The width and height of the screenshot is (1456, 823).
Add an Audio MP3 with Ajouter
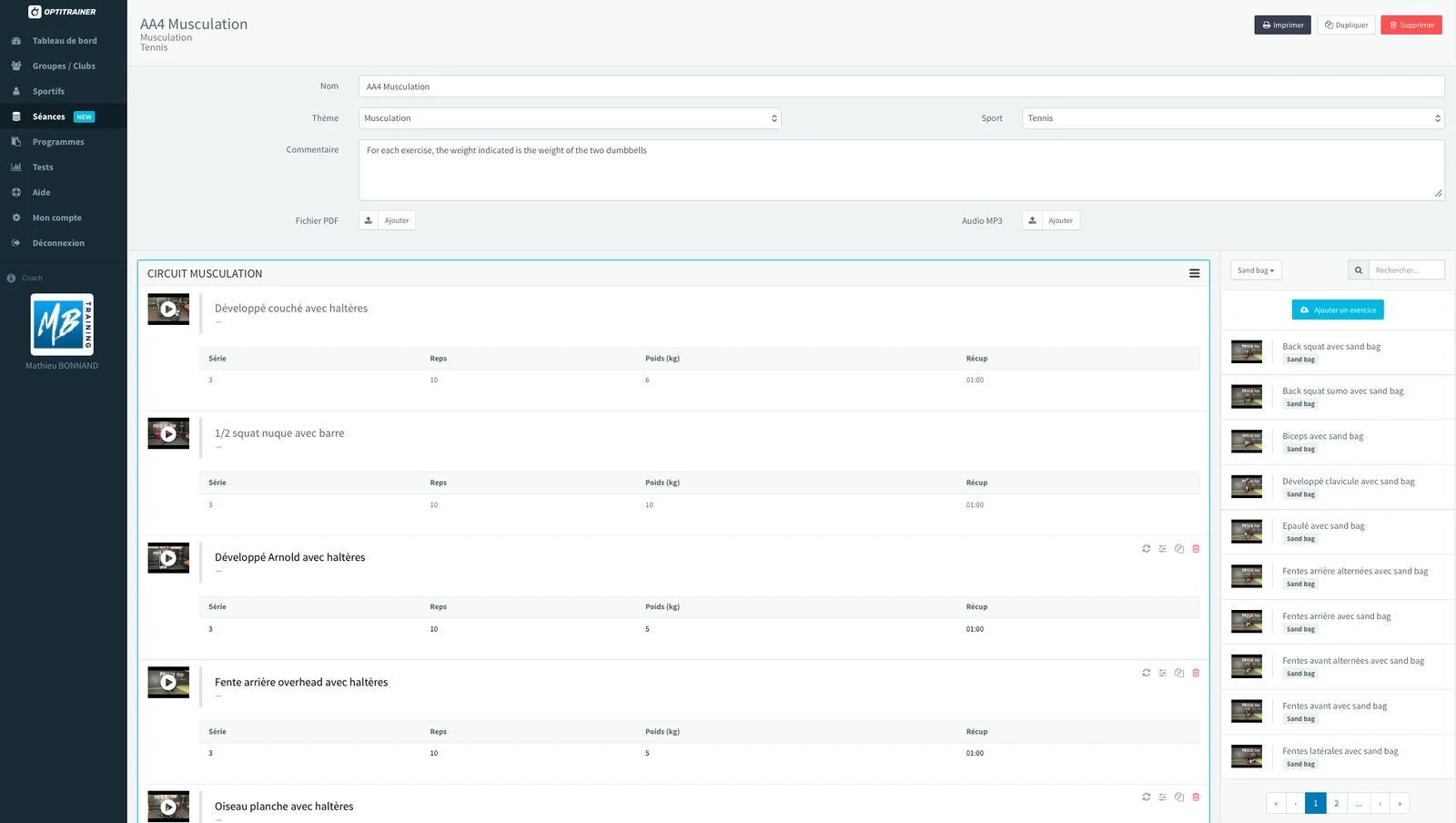pyautogui.click(x=1051, y=220)
